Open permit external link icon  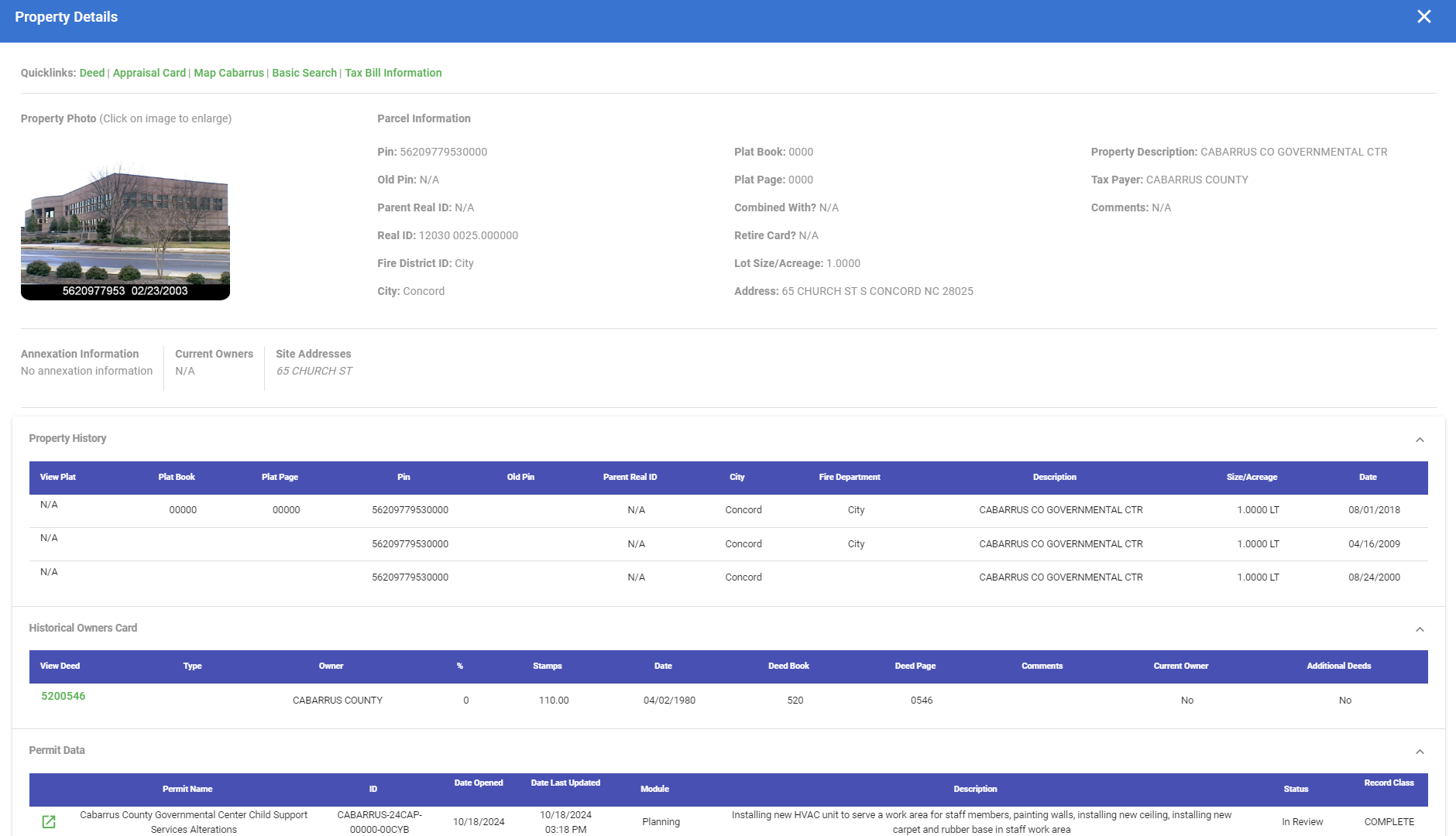[49, 821]
